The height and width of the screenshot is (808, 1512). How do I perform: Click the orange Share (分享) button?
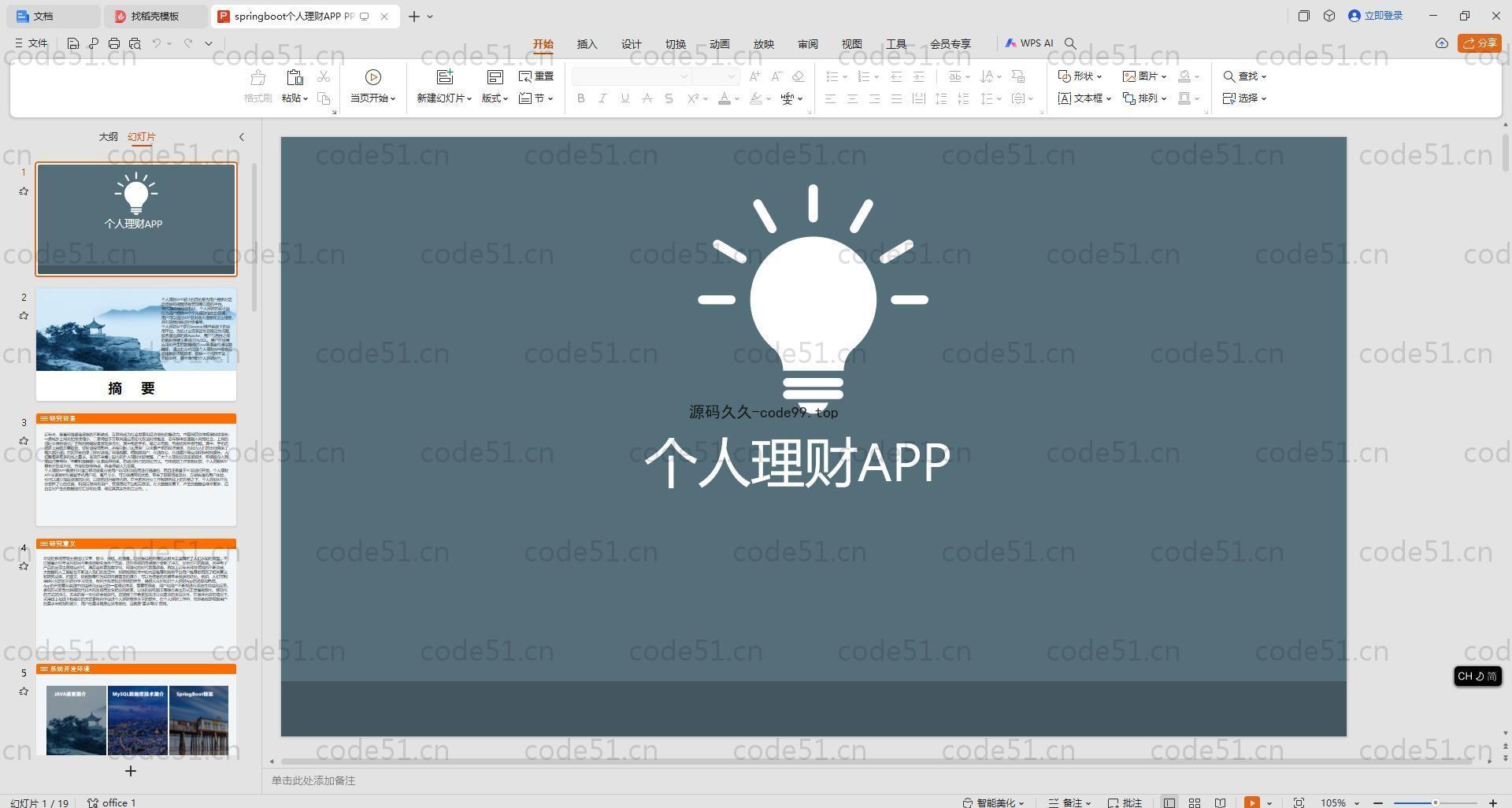click(x=1479, y=43)
